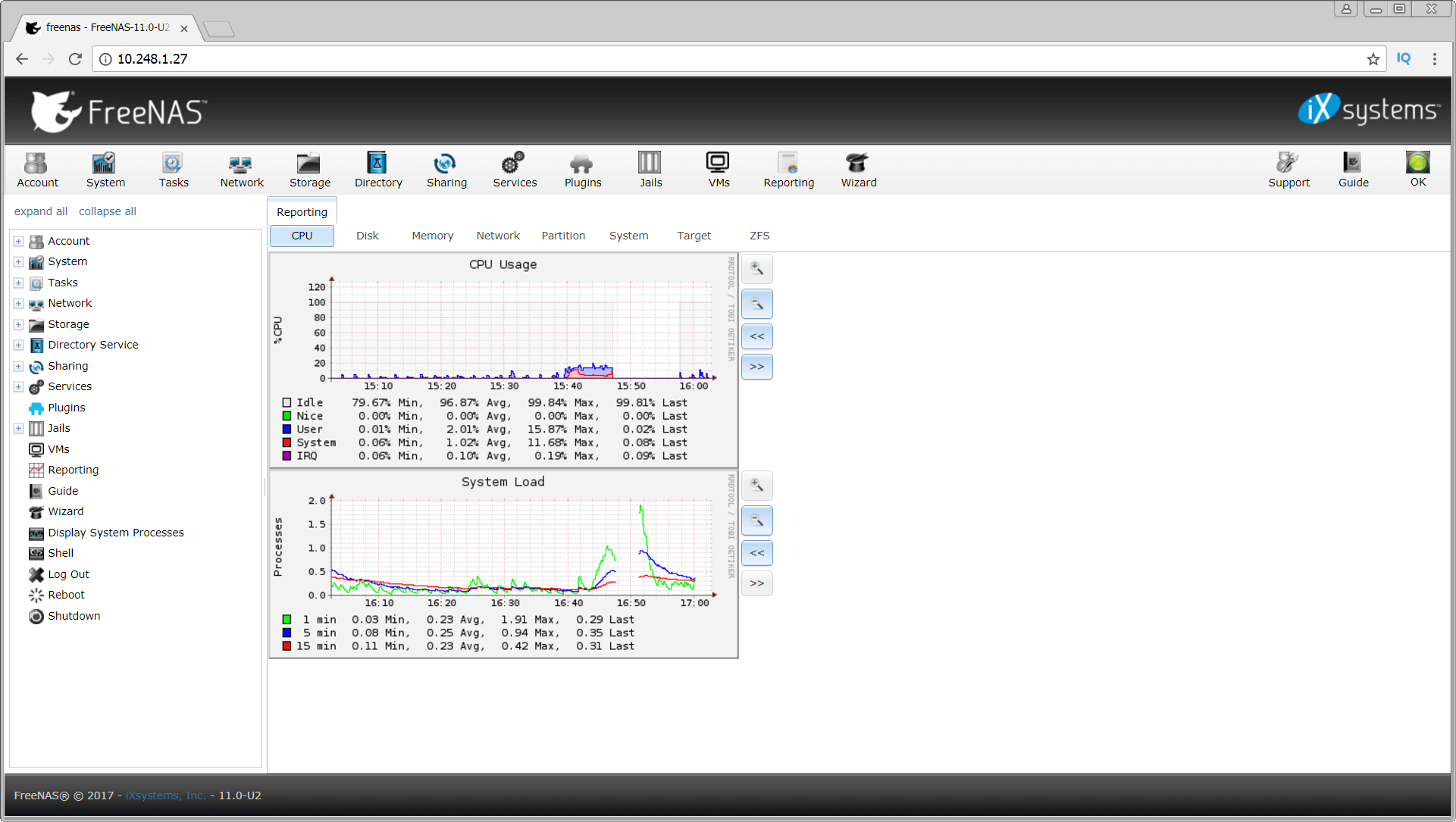The image size is (1456, 822).
Task: Select the CPU reporting tab
Action: point(302,236)
